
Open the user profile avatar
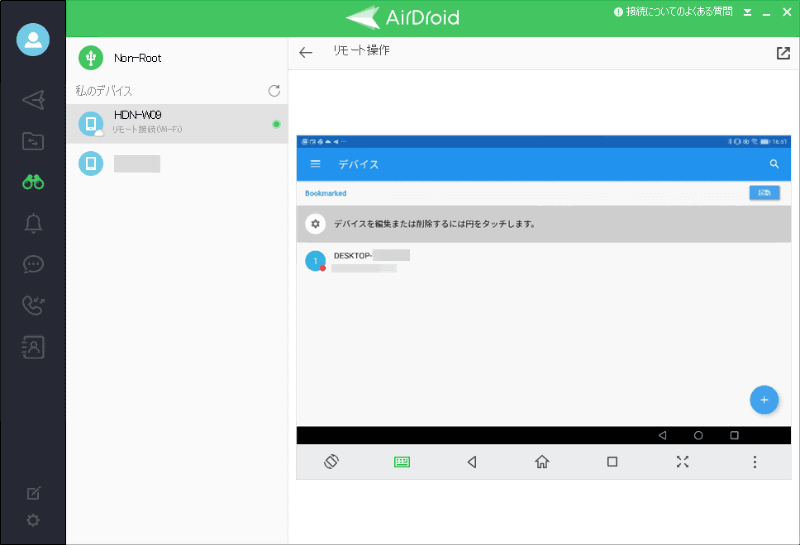(33, 39)
